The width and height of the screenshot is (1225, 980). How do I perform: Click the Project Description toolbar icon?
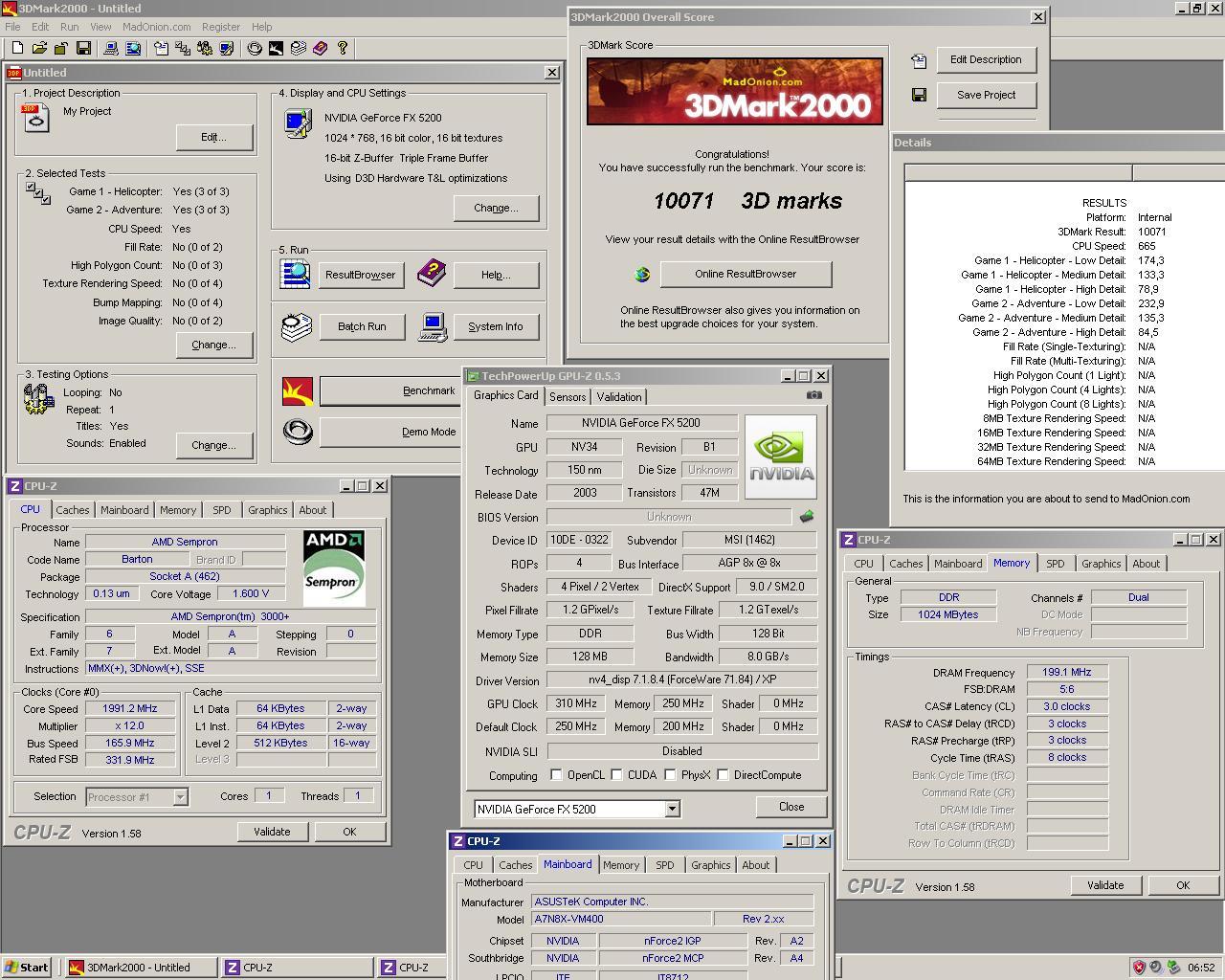click(x=161, y=48)
